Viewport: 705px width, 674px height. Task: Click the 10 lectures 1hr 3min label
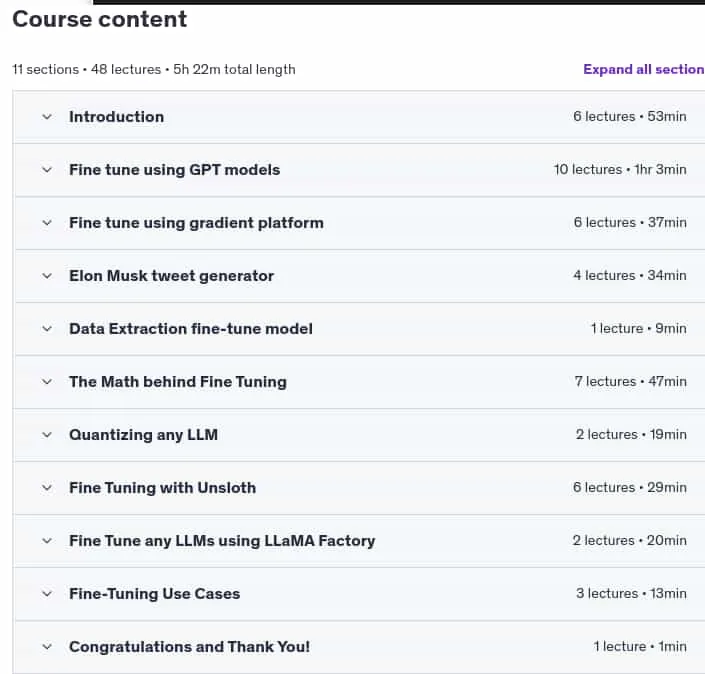click(x=620, y=170)
